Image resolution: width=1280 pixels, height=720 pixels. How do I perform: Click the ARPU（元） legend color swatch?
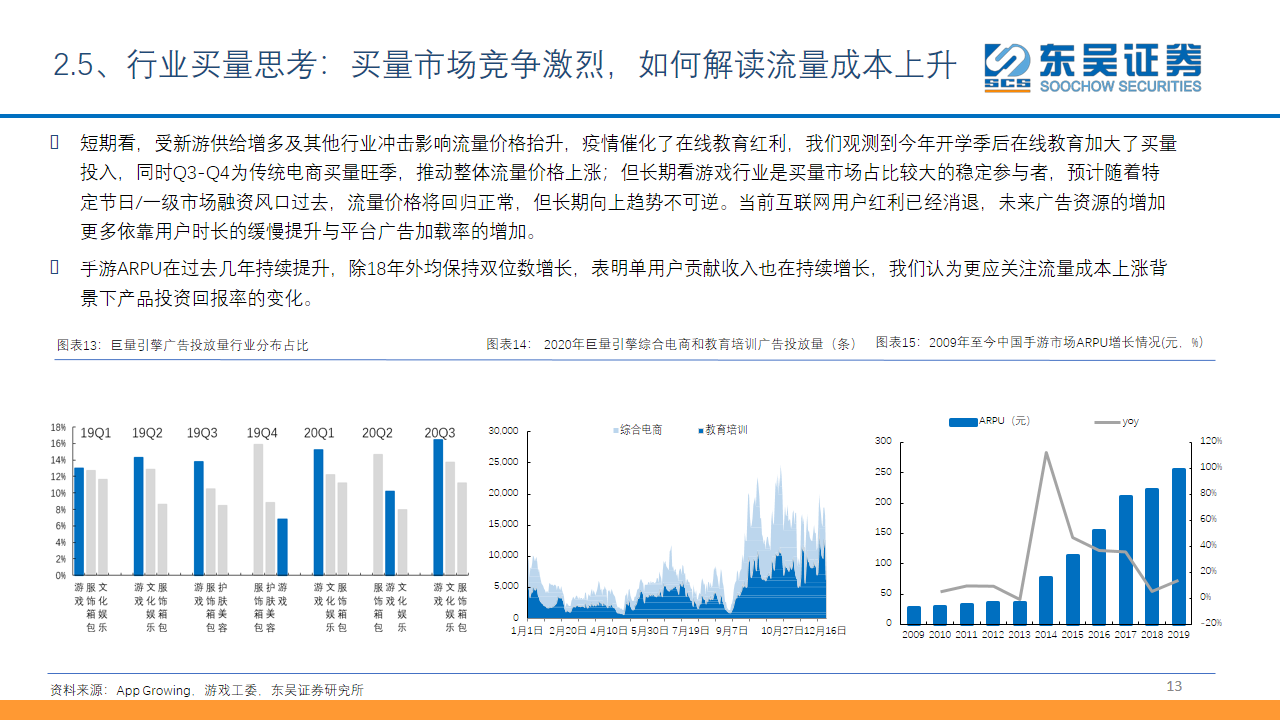pos(962,422)
